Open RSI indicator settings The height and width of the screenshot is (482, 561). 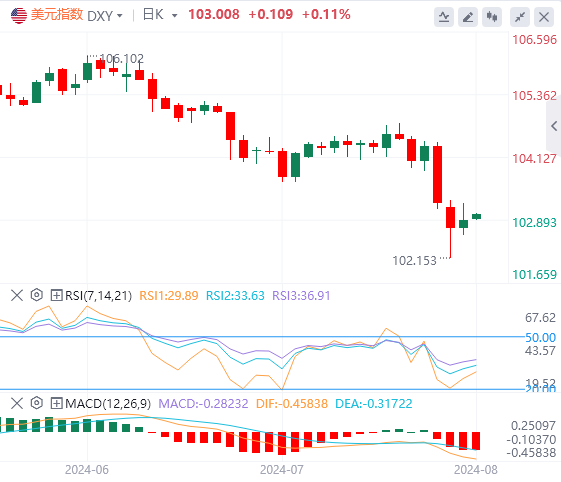pos(36,295)
